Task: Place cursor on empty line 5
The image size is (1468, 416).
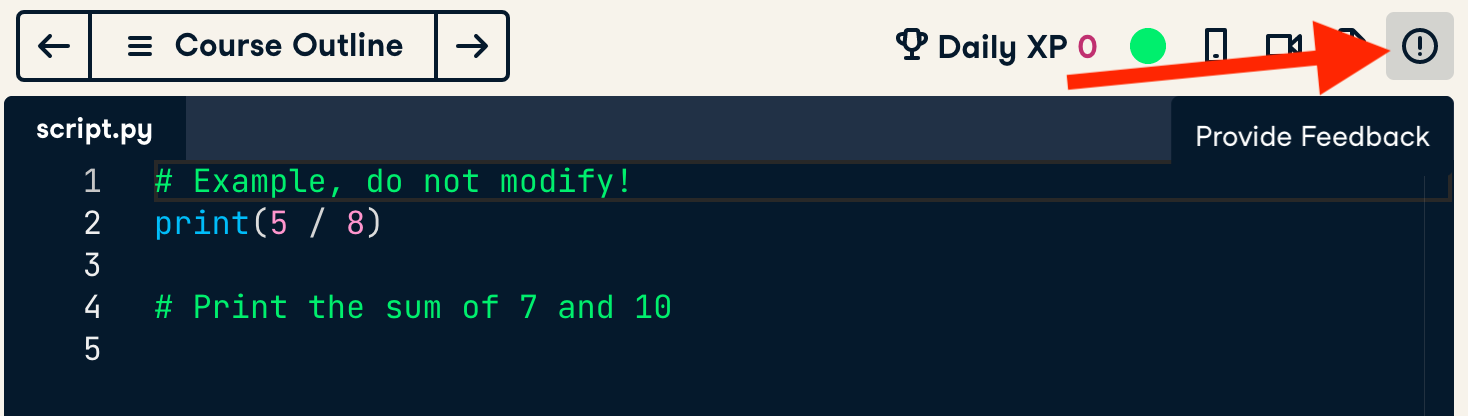Action: [x=400, y=350]
